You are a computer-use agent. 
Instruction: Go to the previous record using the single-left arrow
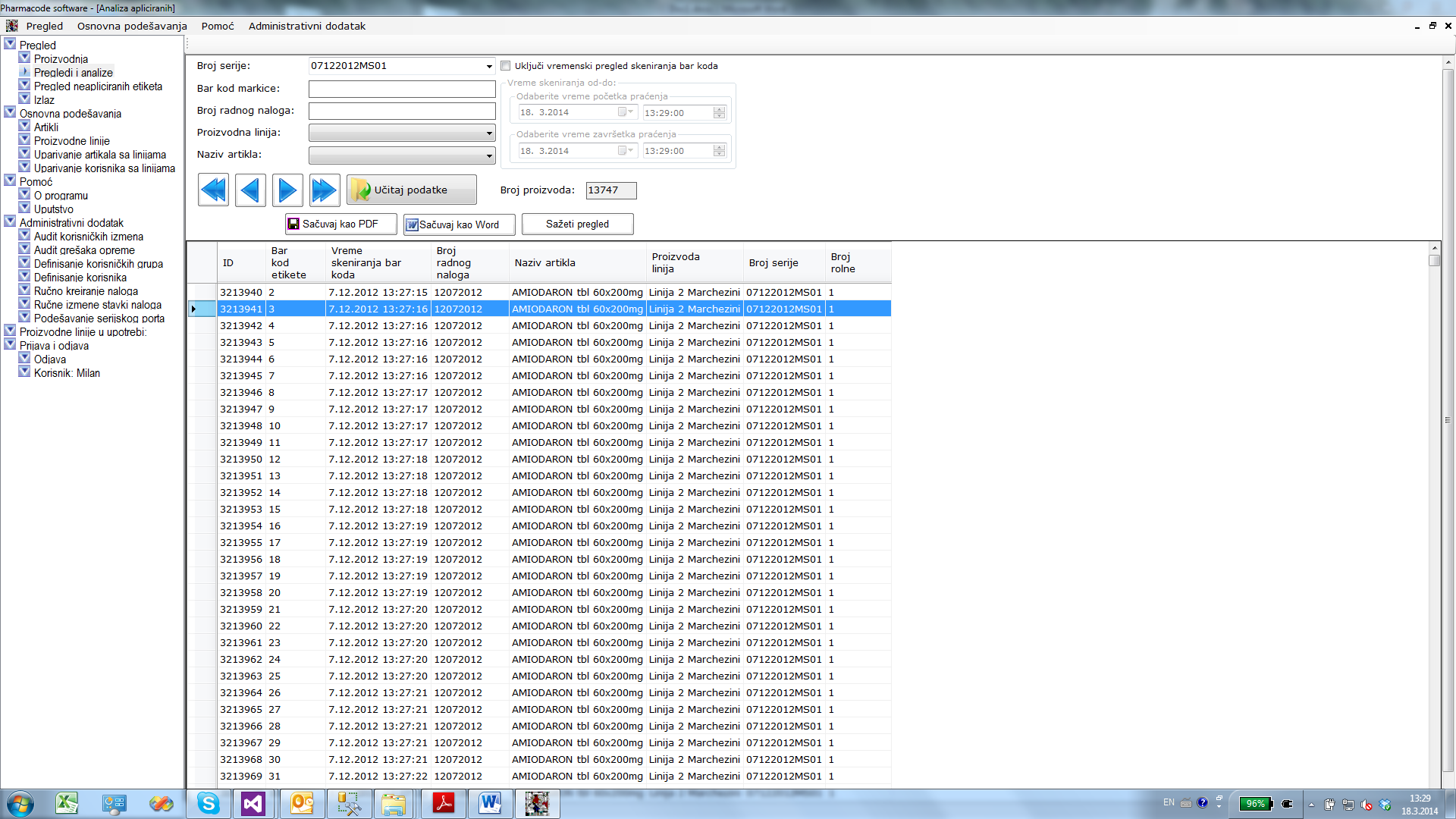[250, 190]
